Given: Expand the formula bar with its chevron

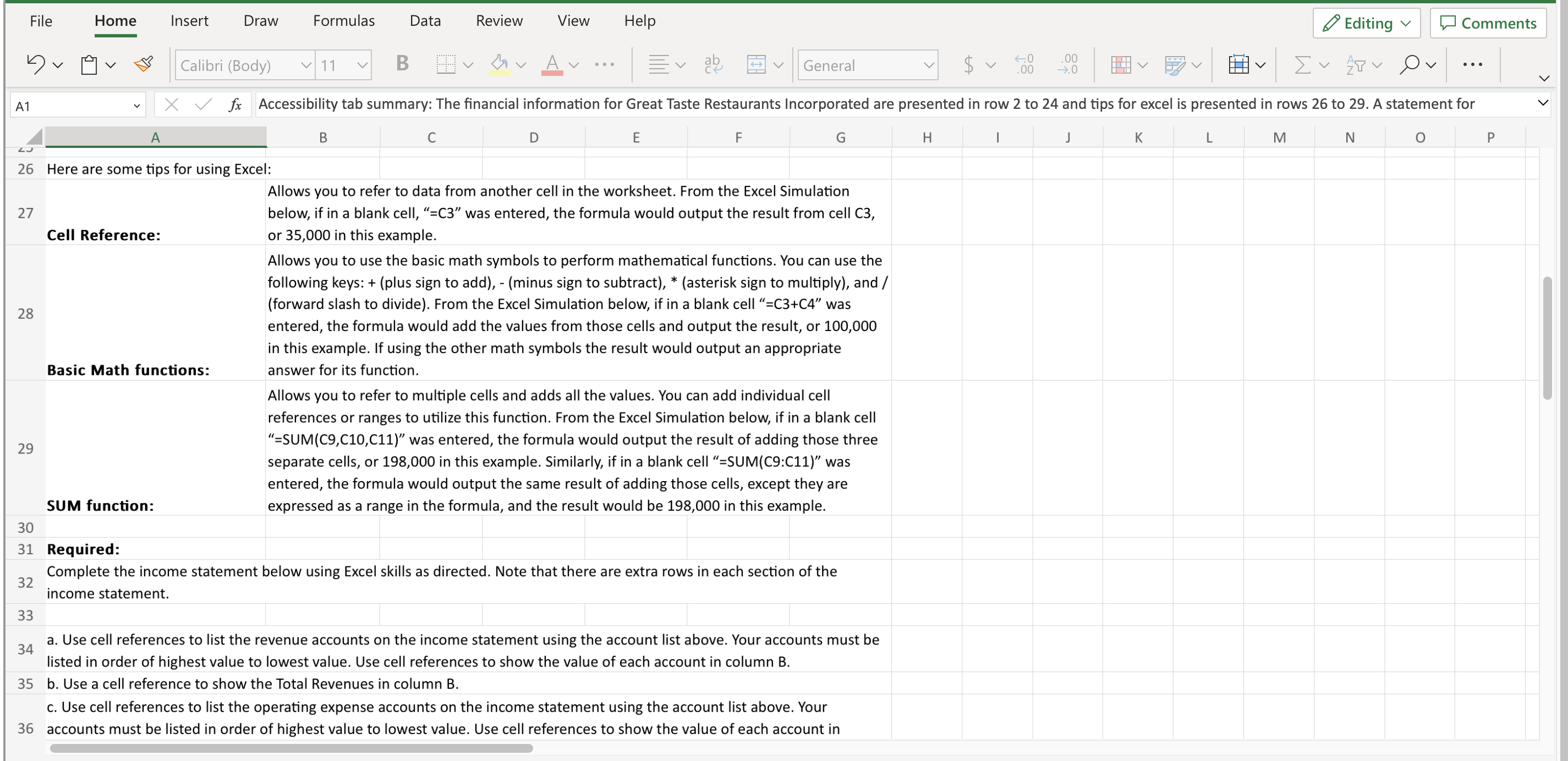Looking at the screenshot, I should point(1543,103).
